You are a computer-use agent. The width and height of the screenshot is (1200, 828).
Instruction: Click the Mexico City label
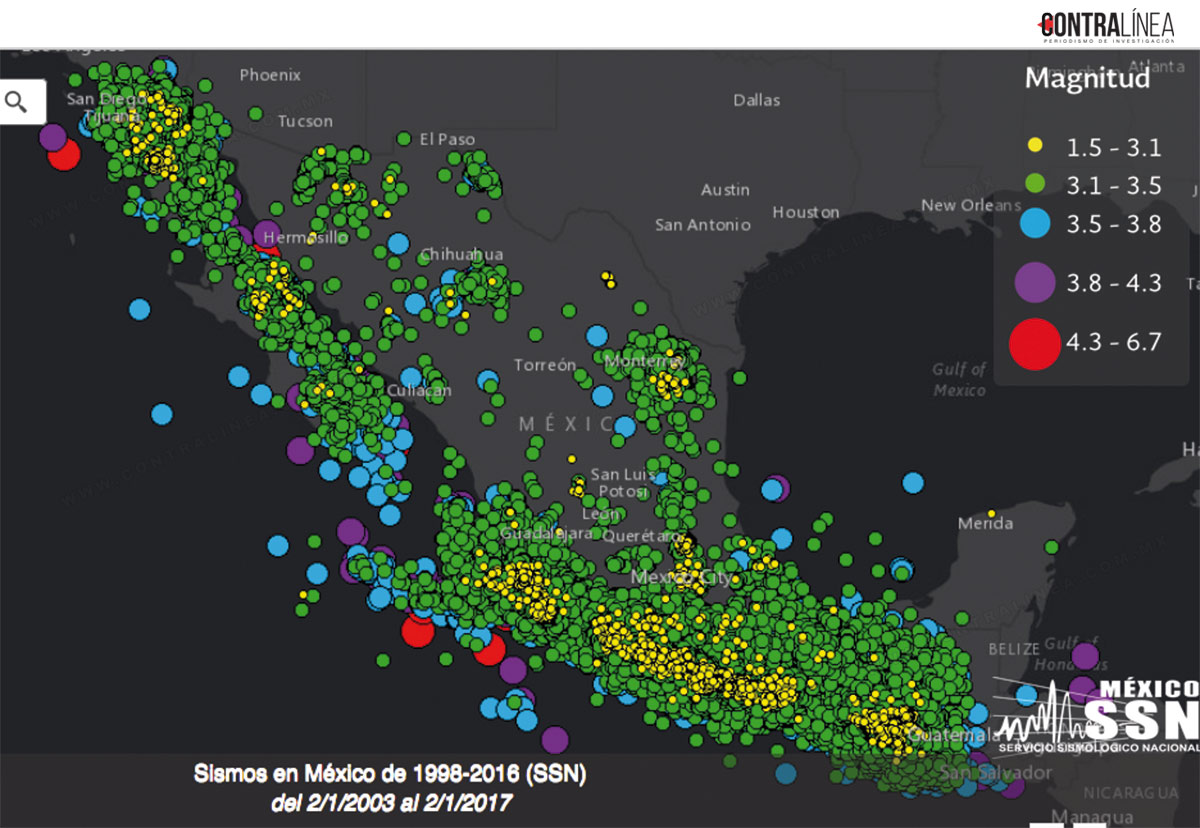[682, 577]
